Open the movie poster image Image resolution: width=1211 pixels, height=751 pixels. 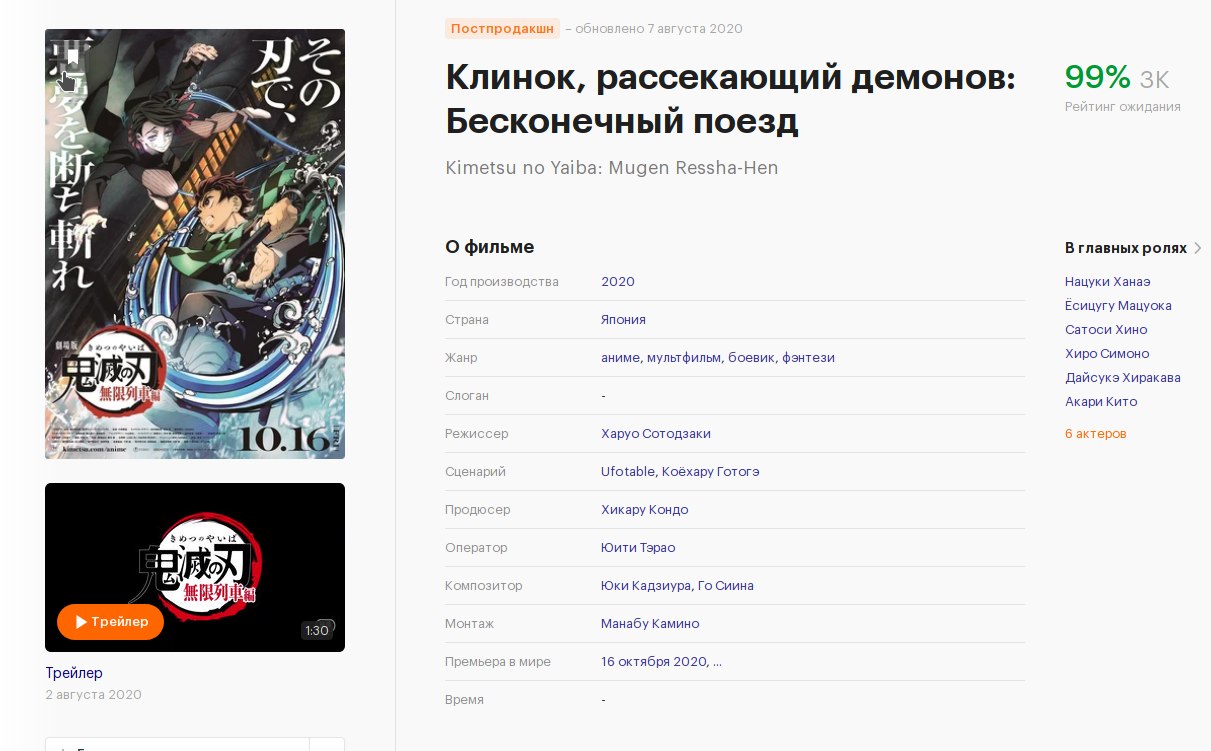pos(195,244)
